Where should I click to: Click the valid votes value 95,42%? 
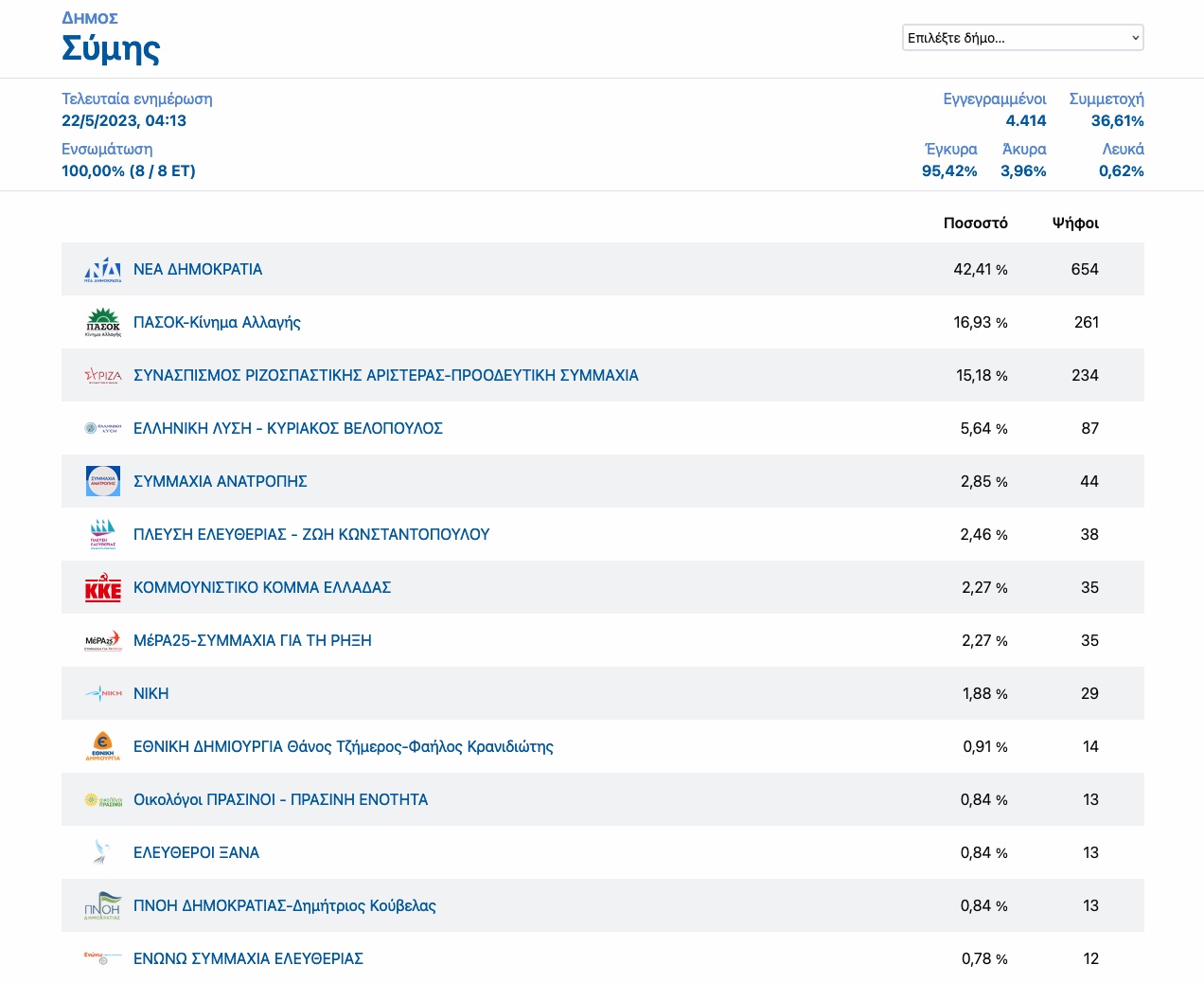[x=949, y=170]
